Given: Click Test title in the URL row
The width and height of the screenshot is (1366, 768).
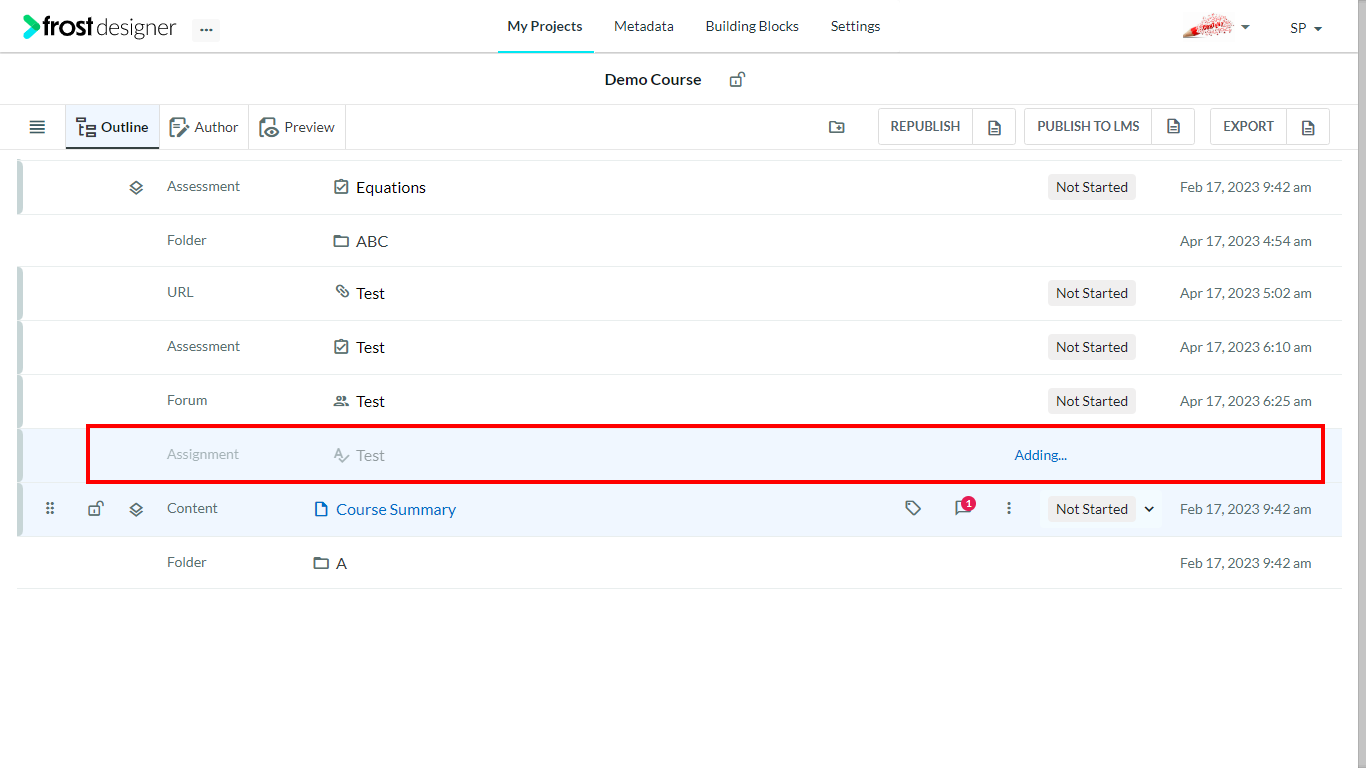Looking at the screenshot, I should pos(370,294).
